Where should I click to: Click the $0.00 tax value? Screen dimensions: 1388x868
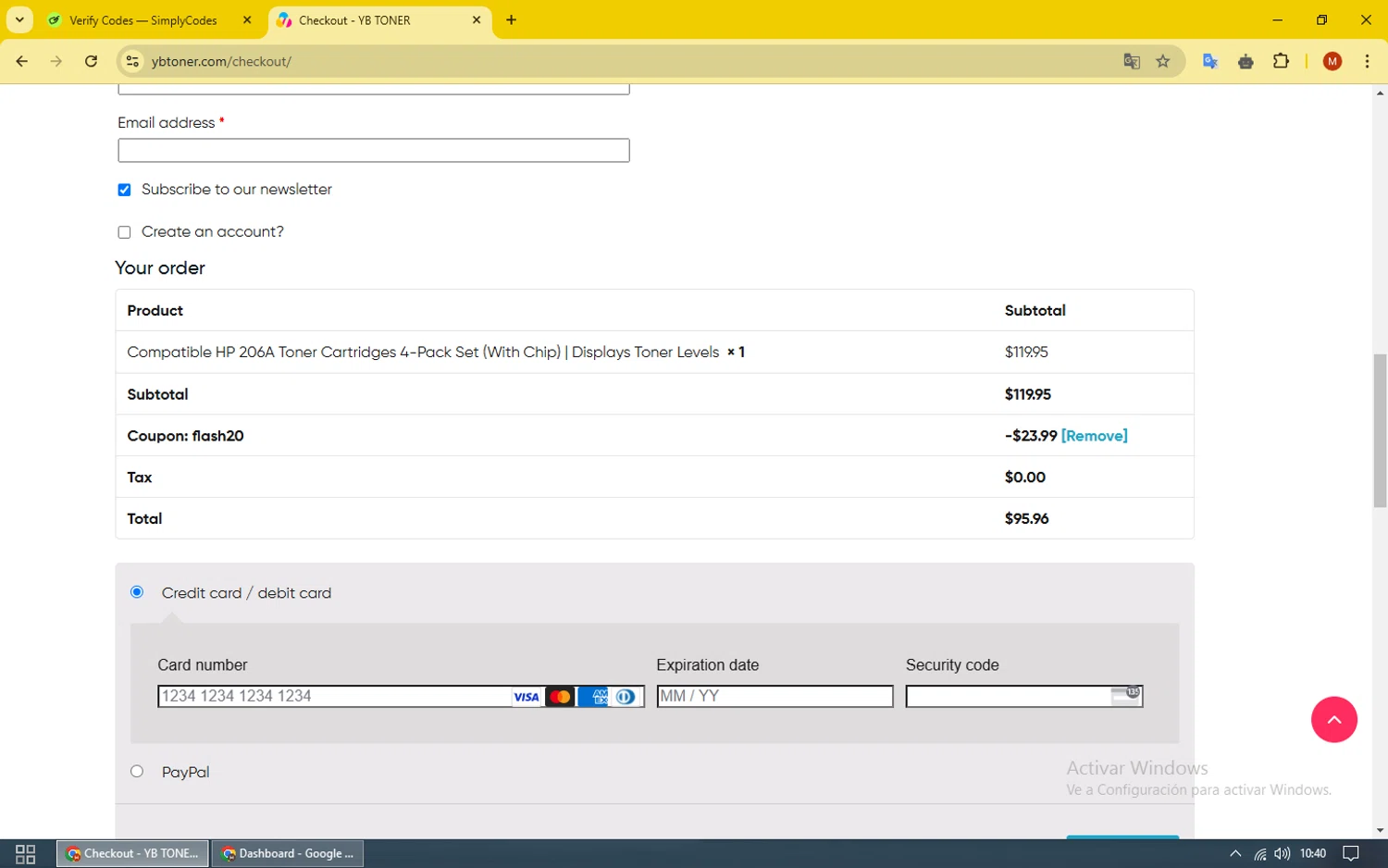[x=1025, y=477]
